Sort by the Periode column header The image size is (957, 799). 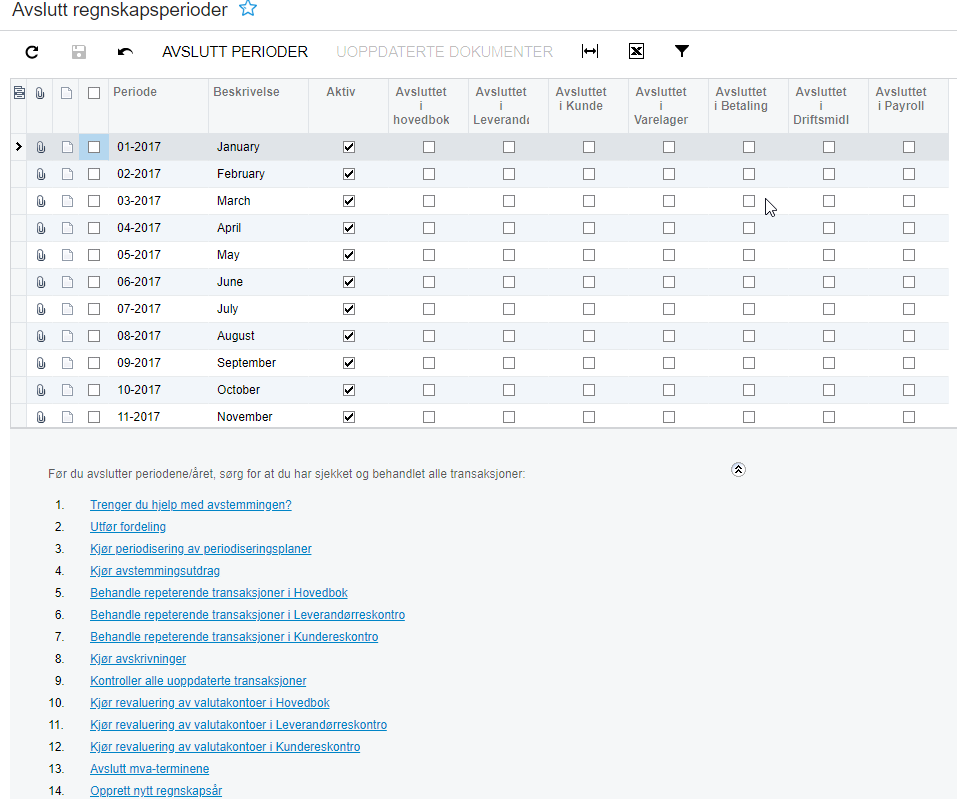coord(158,106)
